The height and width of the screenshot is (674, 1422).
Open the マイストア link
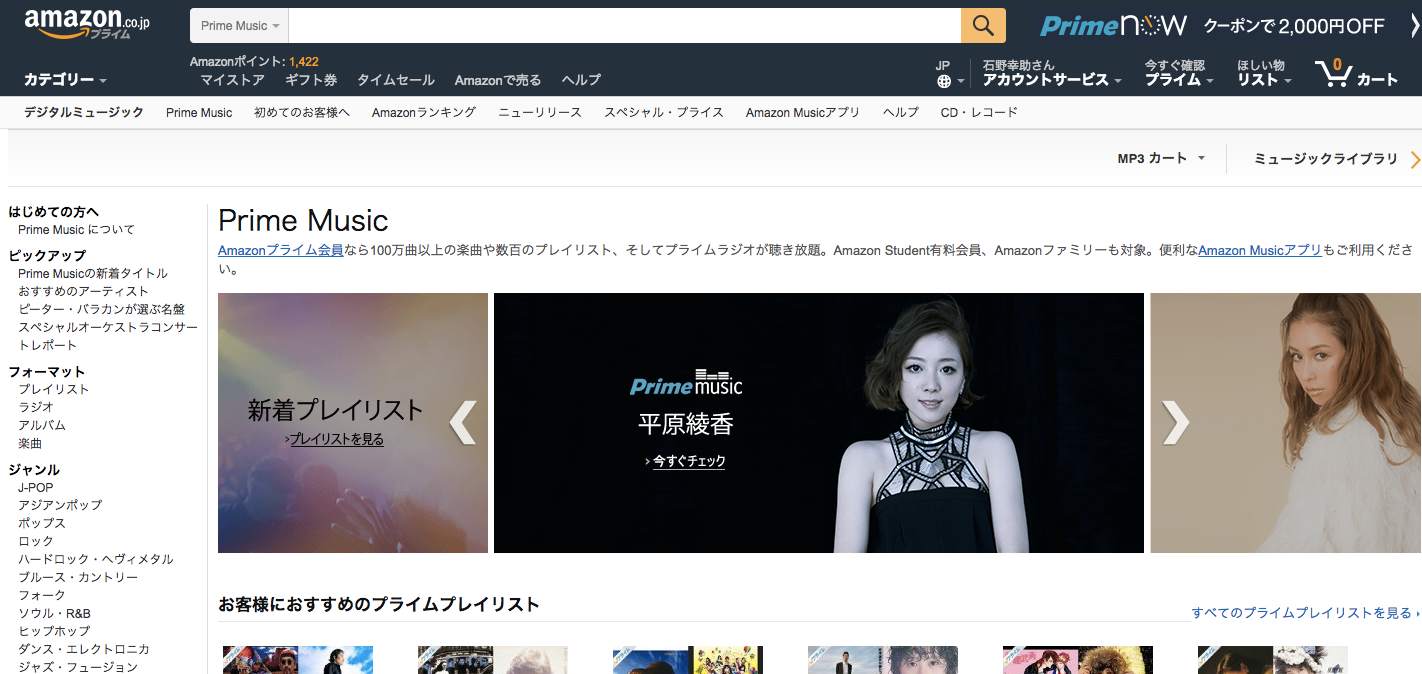[x=232, y=80]
